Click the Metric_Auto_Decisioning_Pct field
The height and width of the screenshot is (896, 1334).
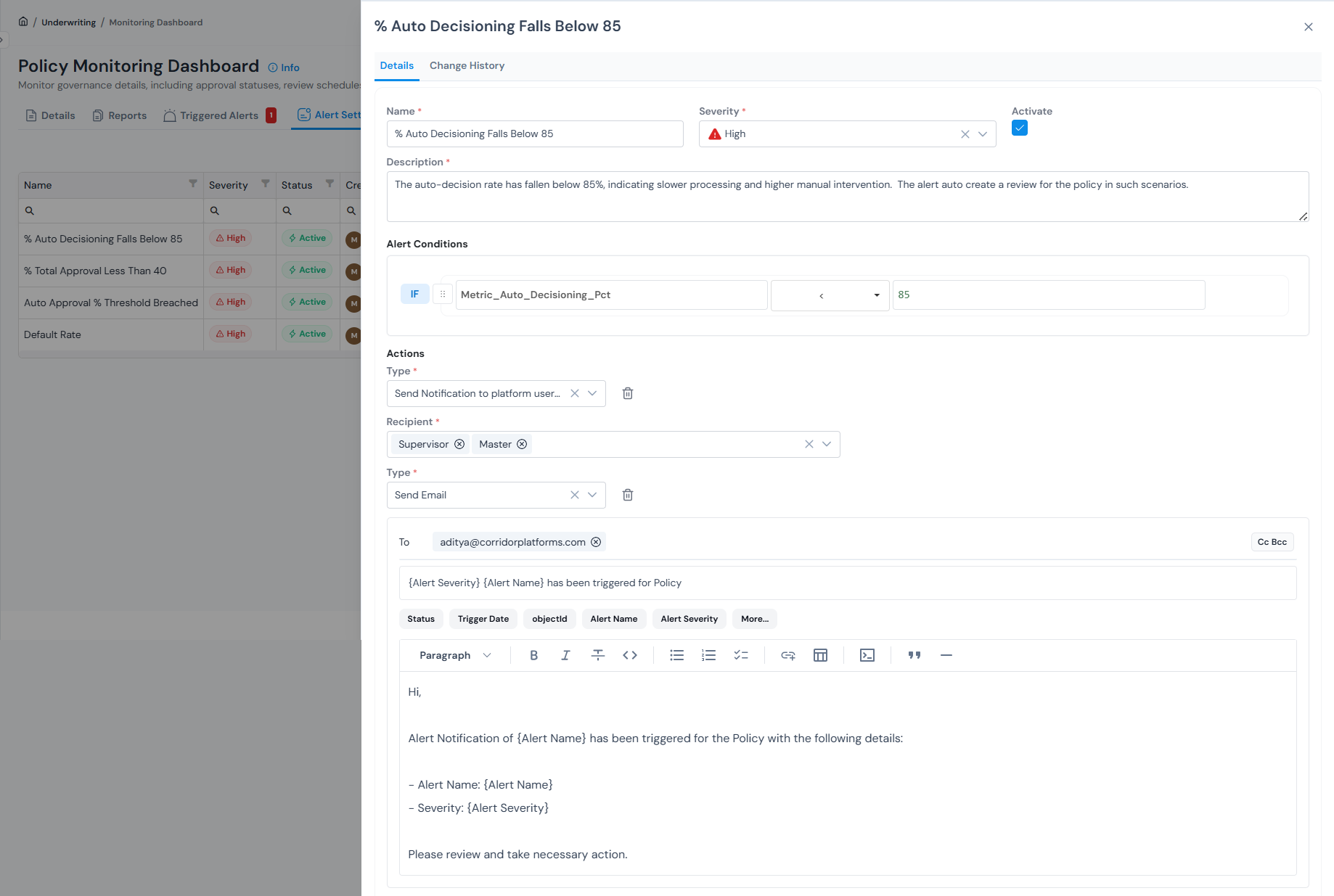(x=611, y=295)
